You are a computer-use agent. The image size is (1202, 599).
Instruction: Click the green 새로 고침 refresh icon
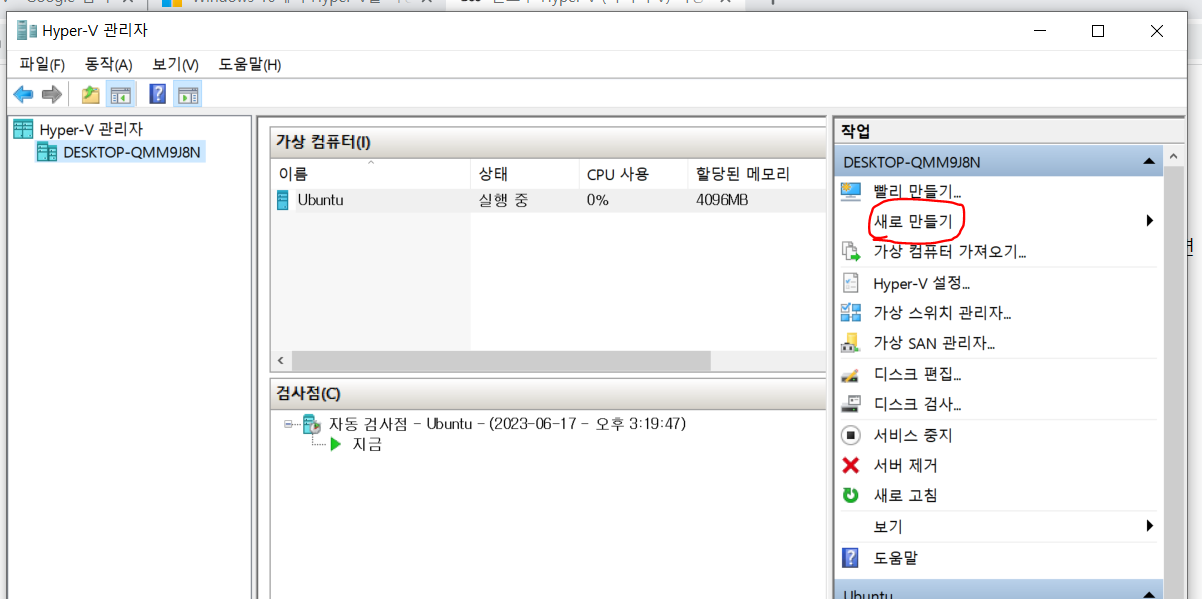pos(851,495)
